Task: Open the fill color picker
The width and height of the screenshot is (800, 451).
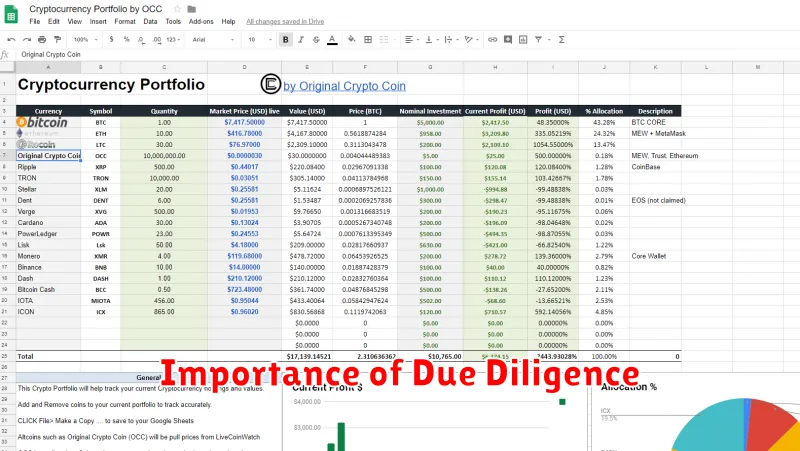Action: click(x=352, y=39)
